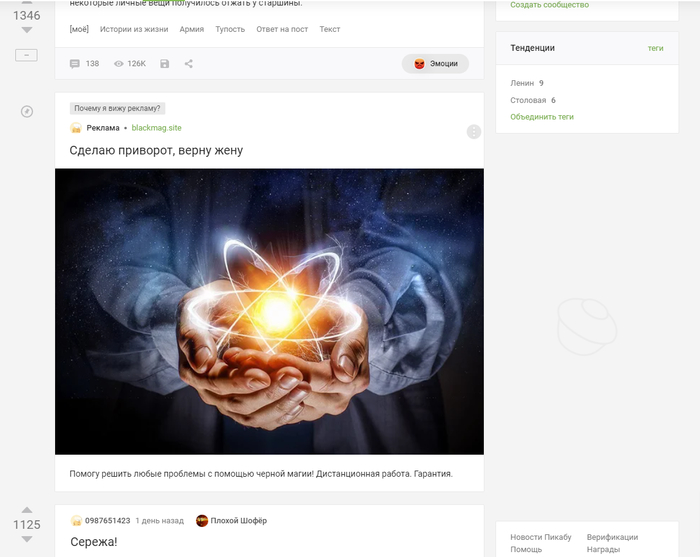Click the Почему я вижу рекламу? label
The height and width of the screenshot is (557, 700).
[x=117, y=108]
